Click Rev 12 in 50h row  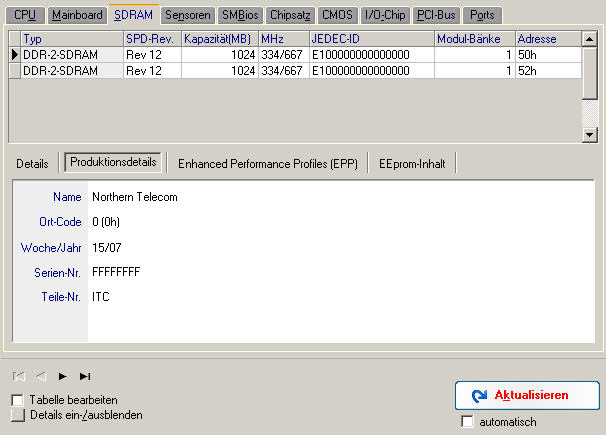tap(152, 55)
